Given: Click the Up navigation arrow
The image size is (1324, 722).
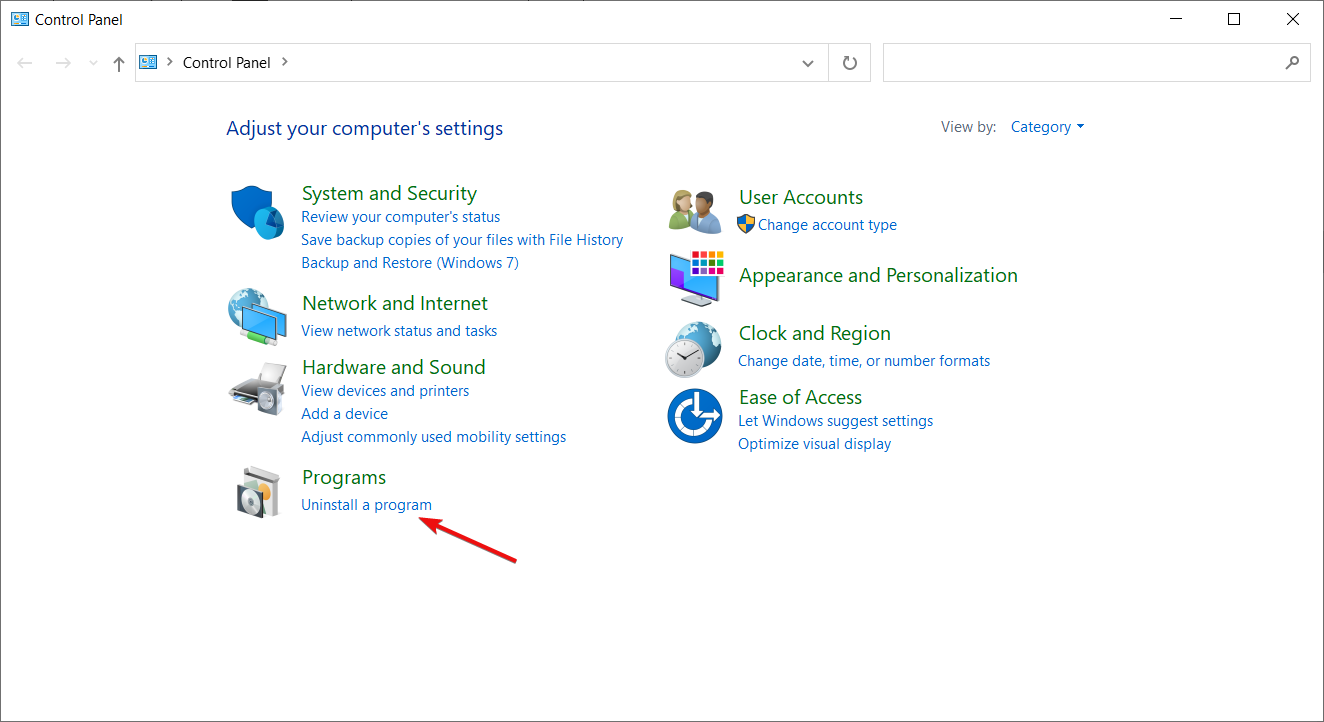Looking at the screenshot, I should point(118,62).
